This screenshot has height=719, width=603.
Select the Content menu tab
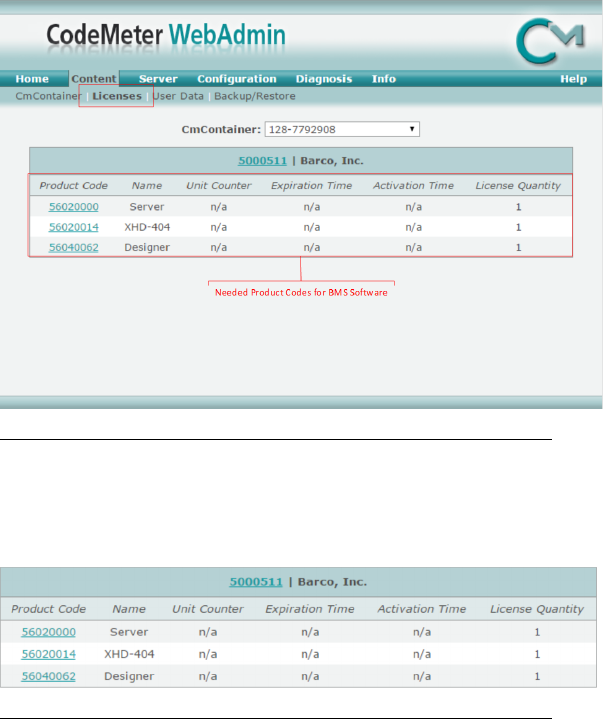pyautogui.click(x=94, y=79)
